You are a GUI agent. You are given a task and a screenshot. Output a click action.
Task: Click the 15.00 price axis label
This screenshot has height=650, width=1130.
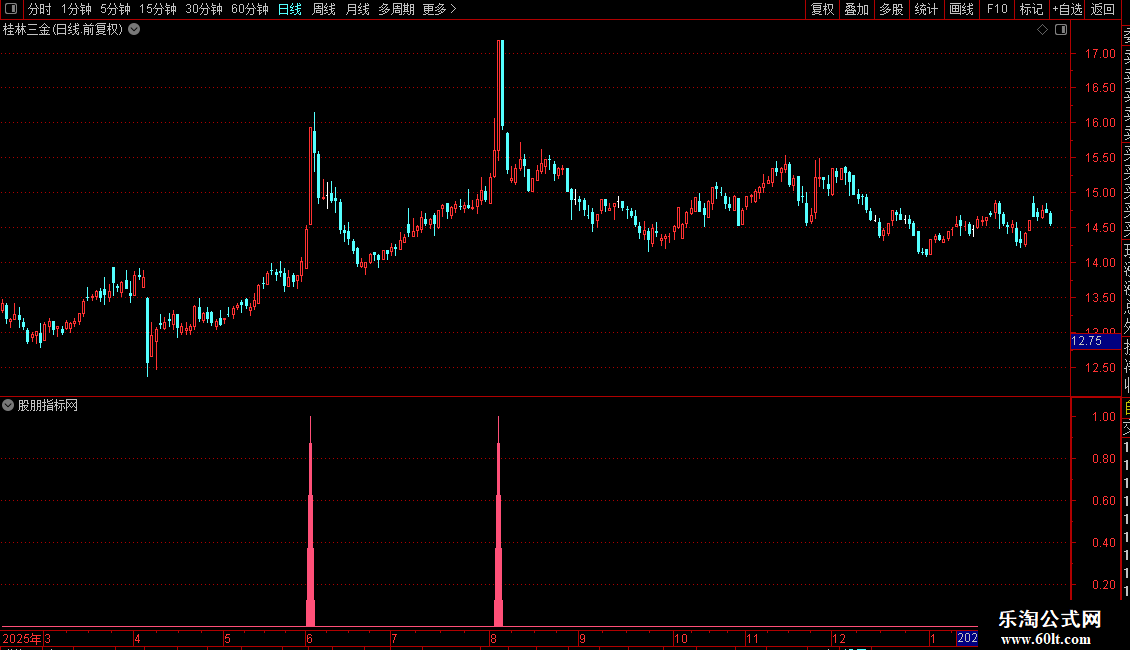1100,192
